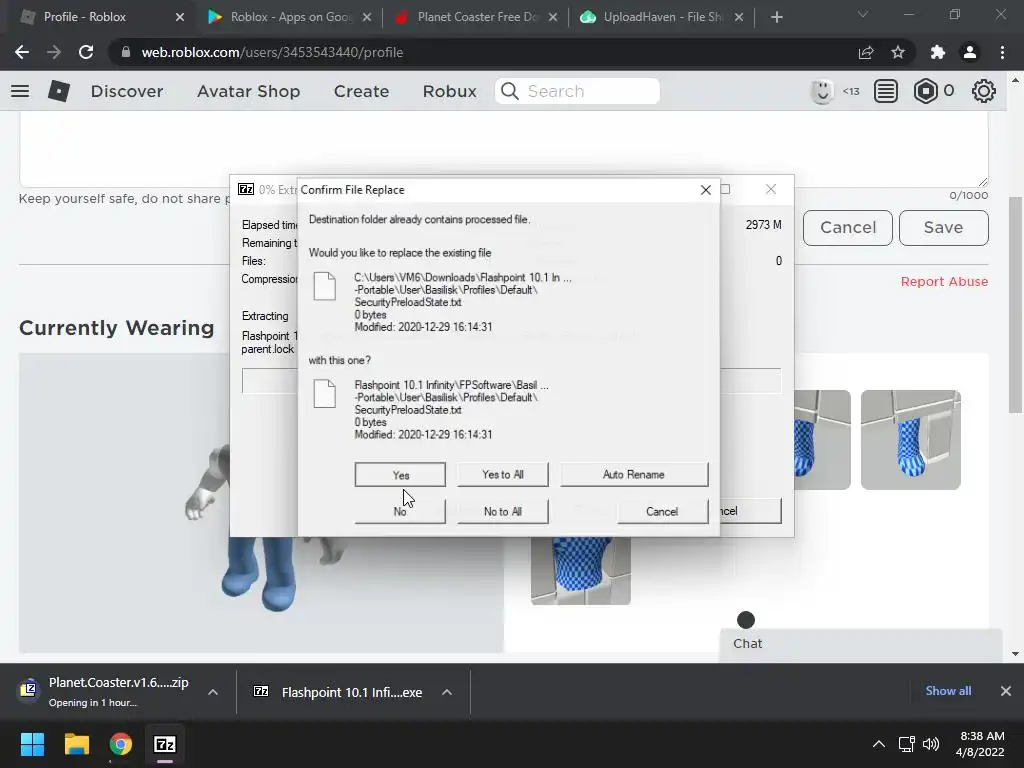This screenshot has height=768, width=1024.
Task: Cancel the Confirm File Replace dialog
Action: click(x=662, y=511)
